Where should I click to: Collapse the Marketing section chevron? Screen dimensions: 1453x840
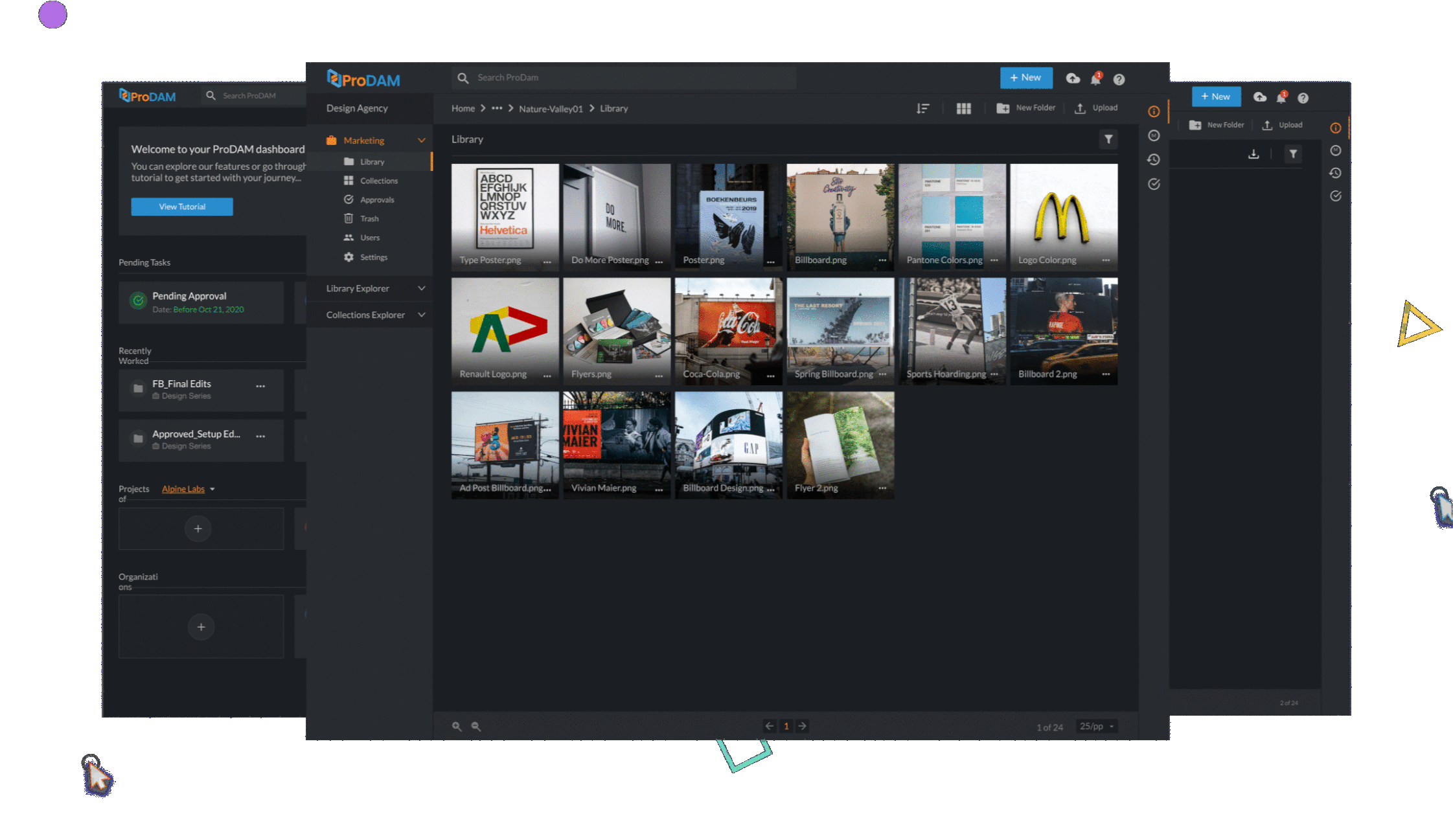[422, 141]
